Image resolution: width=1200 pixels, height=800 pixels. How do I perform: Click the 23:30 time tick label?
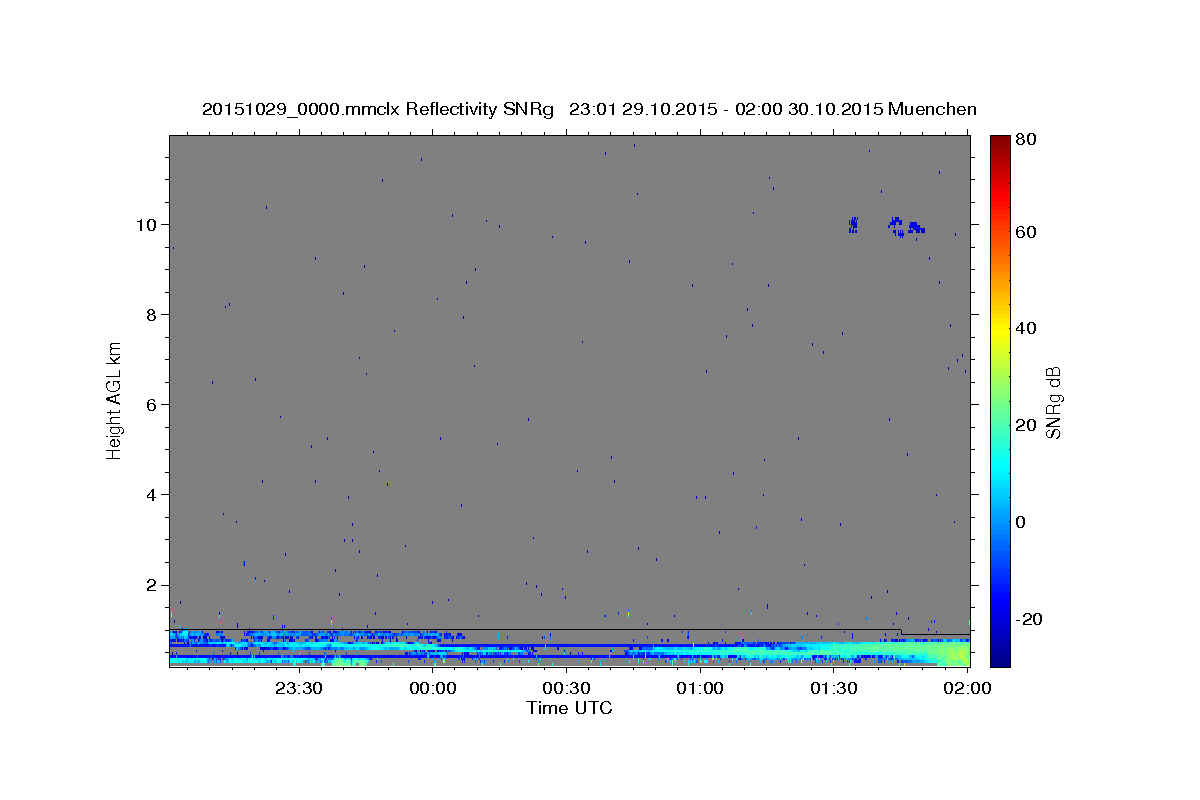299,688
